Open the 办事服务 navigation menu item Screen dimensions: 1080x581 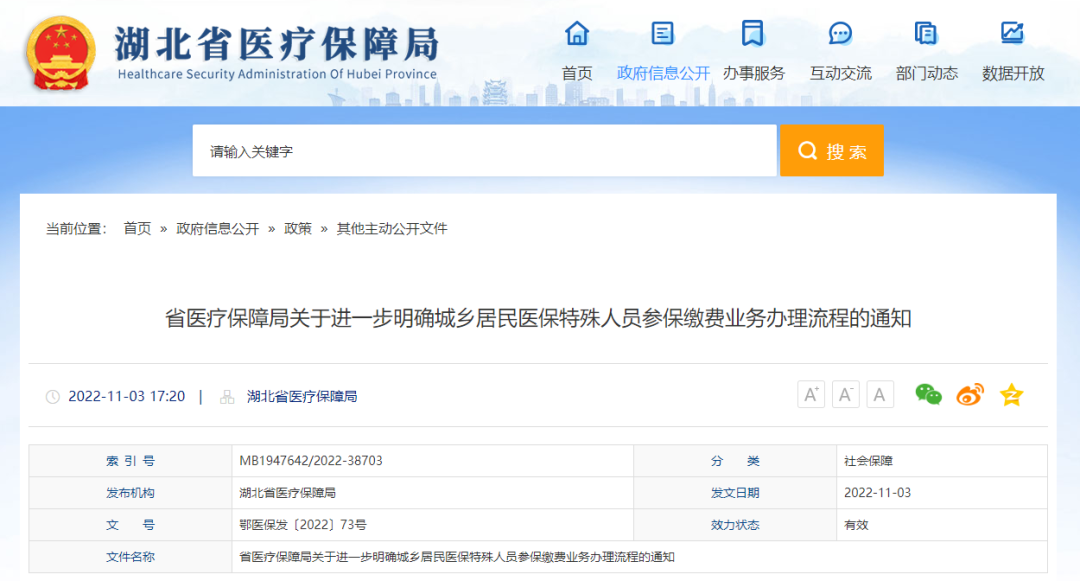pyautogui.click(x=754, y=73)
